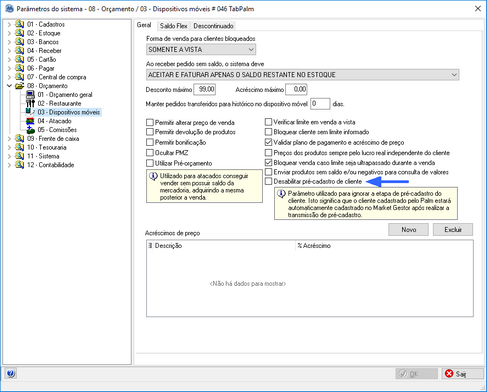Check Verificar limite em venda a vista

pyautogui.click(x=268, y=122)
